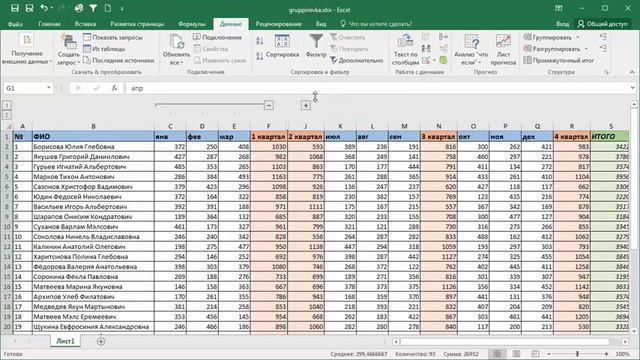The height and width of the screenshot is (360, 640).
Task: Switch to the Главная ribbon tab
Action: pyautogui.click(x=49, y=24)
